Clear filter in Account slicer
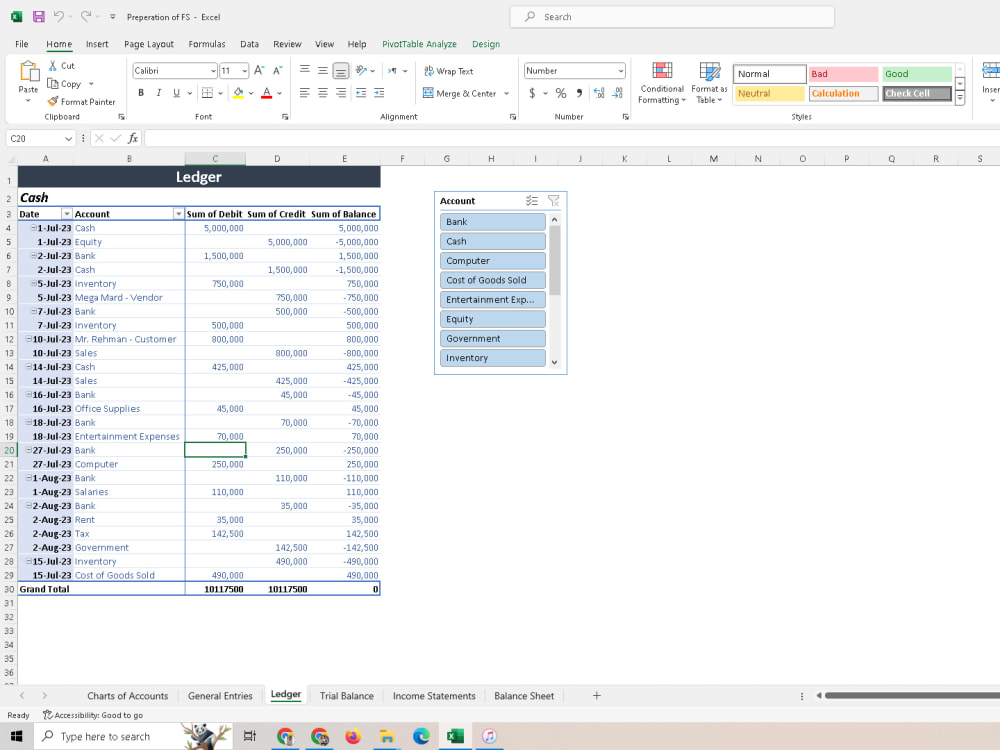Screen dimensions: 1000x750 click(553, 201)
